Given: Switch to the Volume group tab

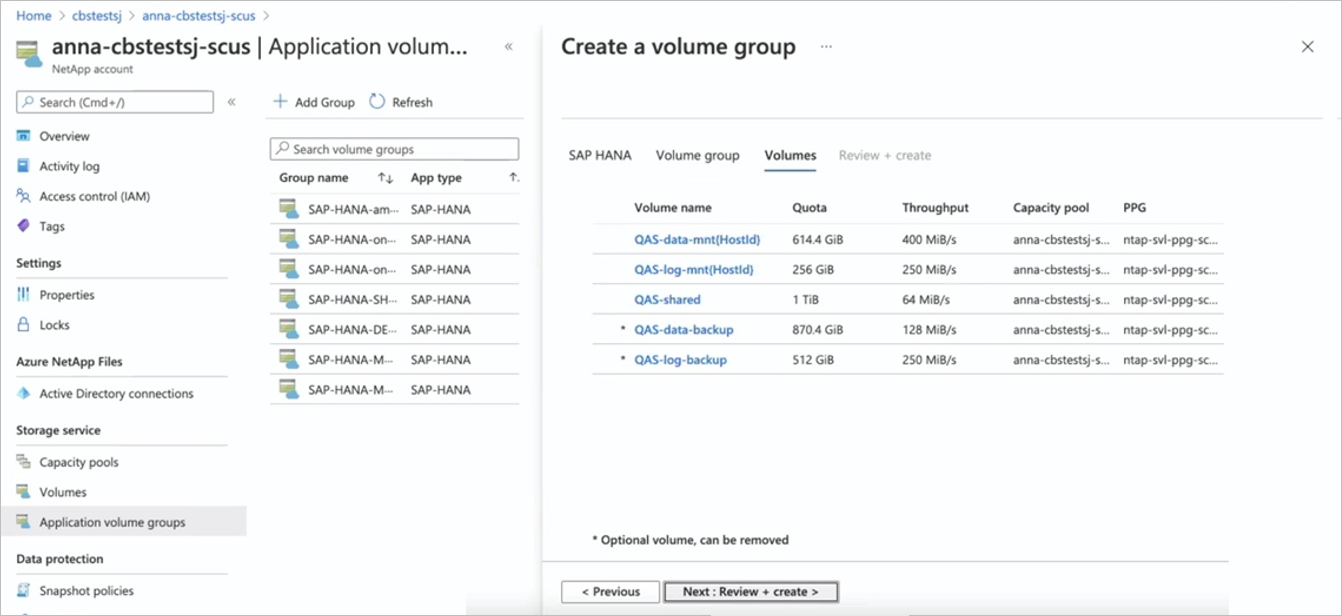Looking at the screenshot, I should (698, 155).
